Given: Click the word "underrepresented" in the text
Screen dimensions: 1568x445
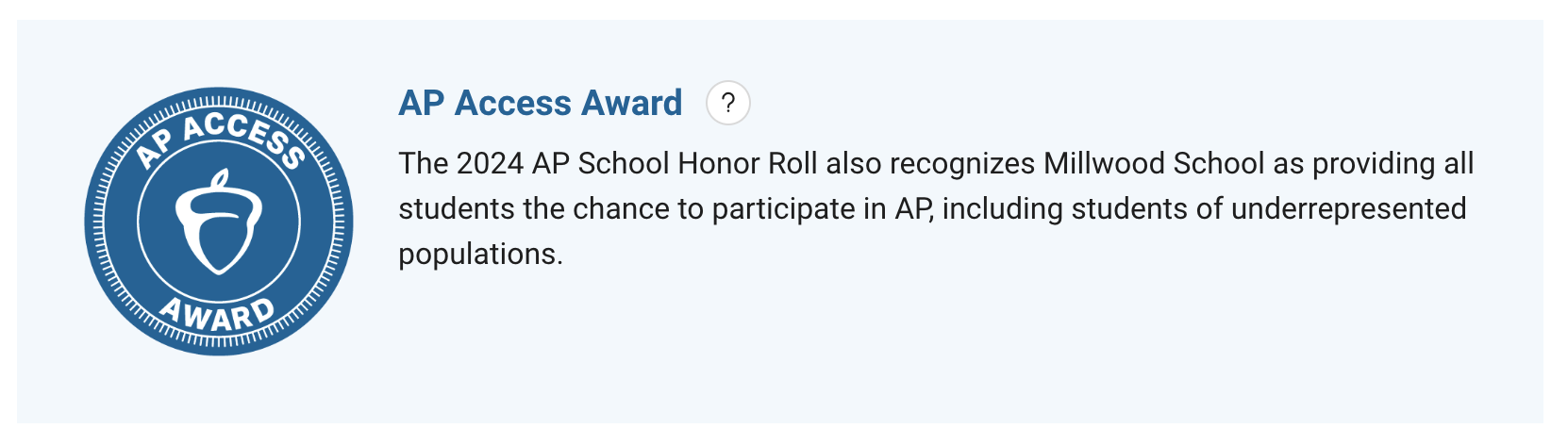Looking at the screenshot, I should [1348, 208].
